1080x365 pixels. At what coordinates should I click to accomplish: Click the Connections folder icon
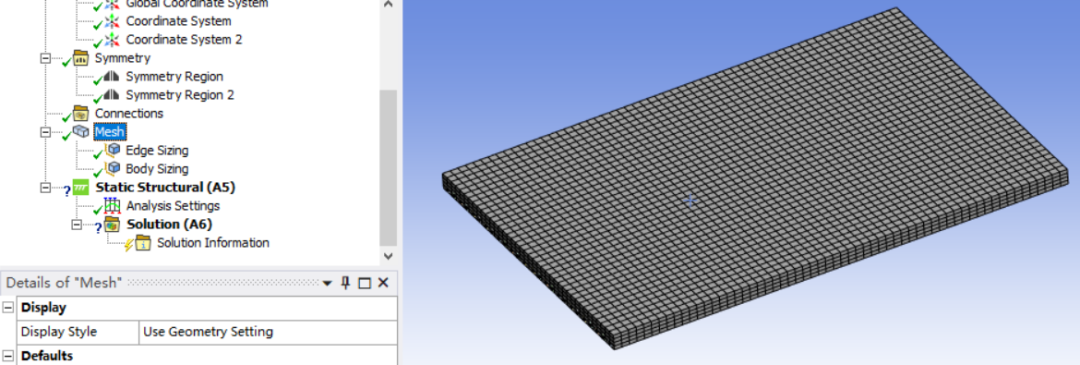tap(81, 113)
